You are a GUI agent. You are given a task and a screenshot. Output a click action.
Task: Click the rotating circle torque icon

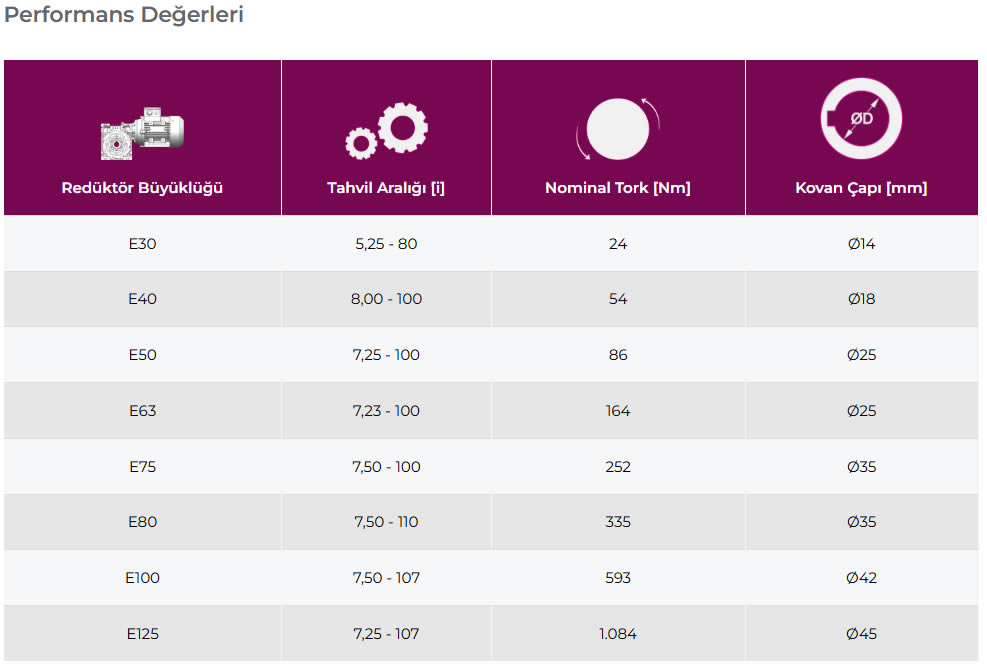click(618, 130)
